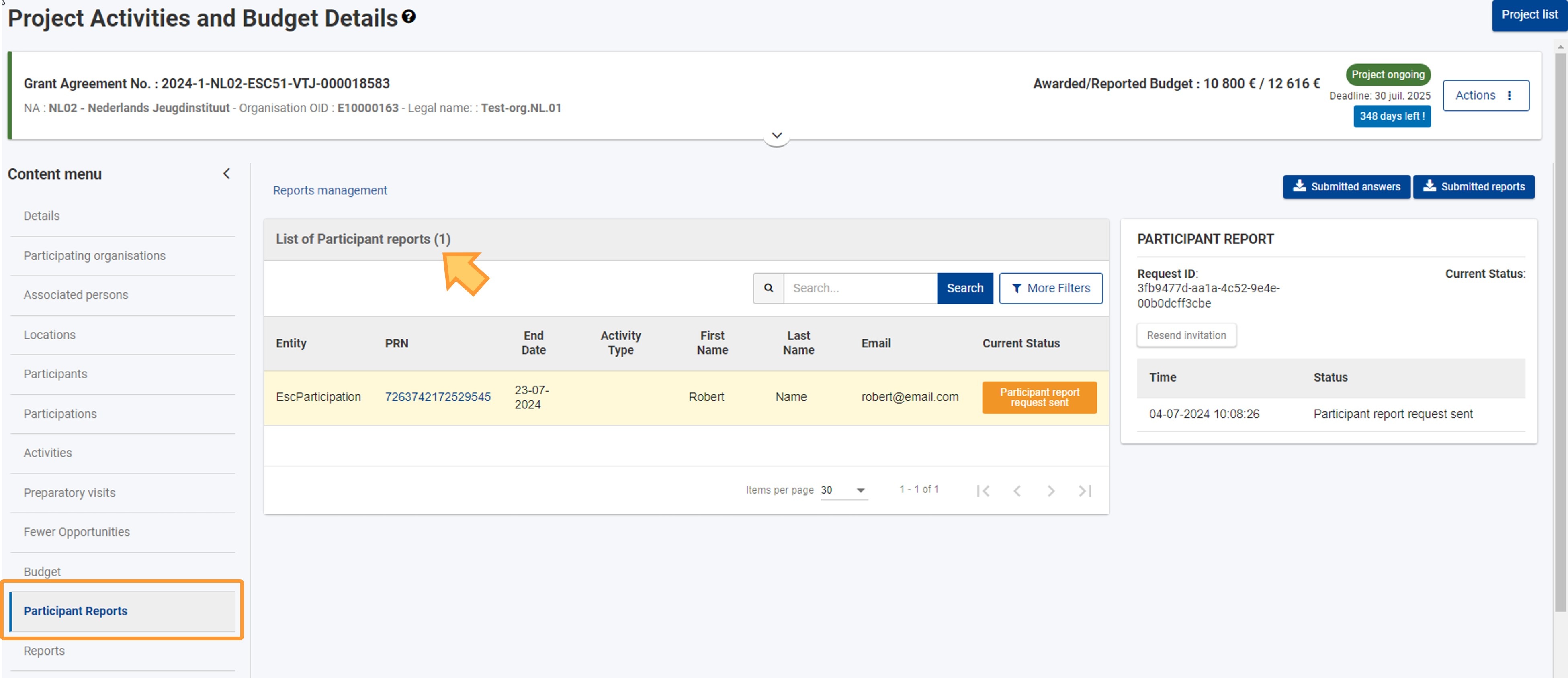
Task: Go to last page of reports
Action: tap(1085, 490)
